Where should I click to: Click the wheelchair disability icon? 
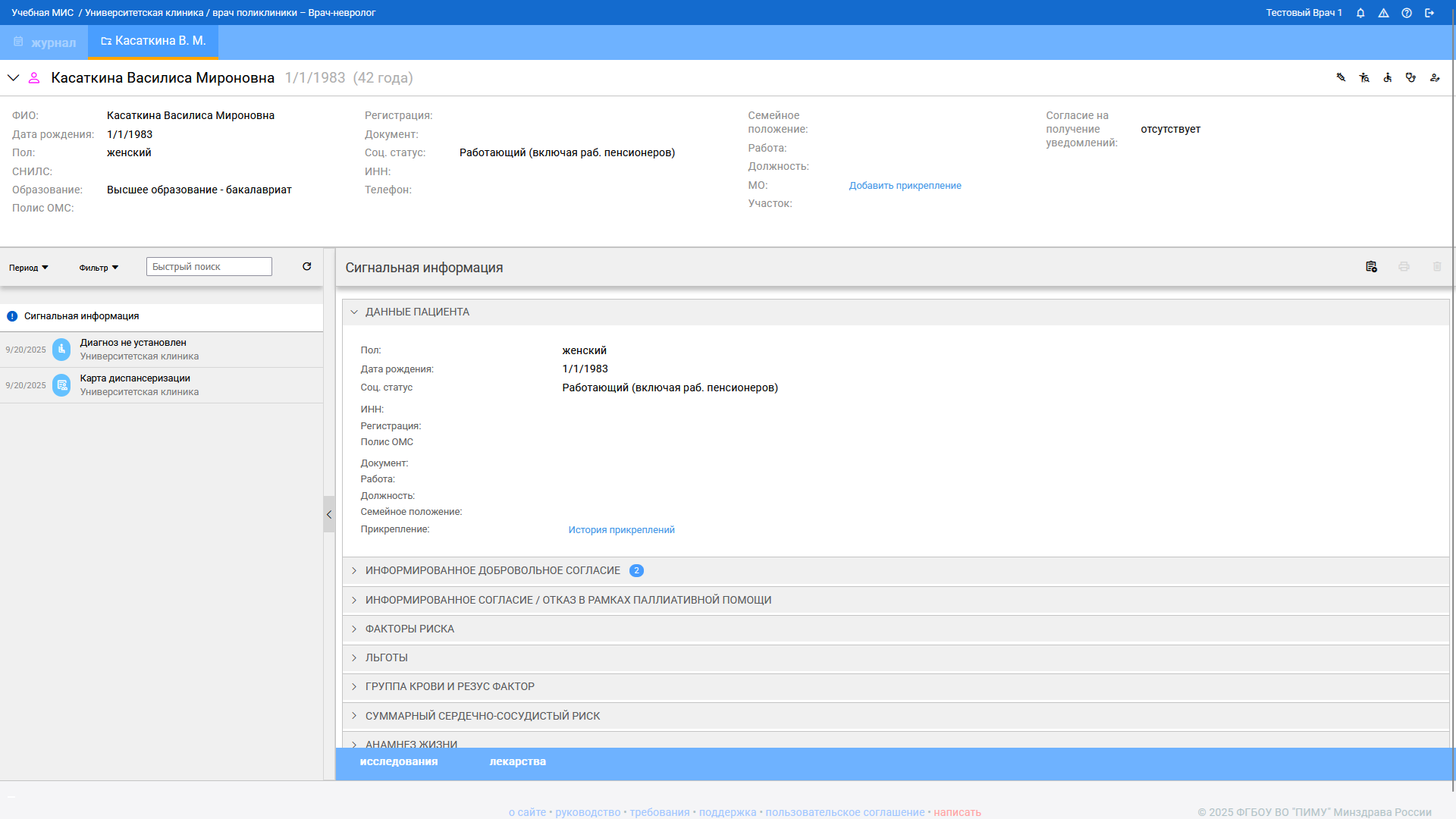(x=1387, y=77)
